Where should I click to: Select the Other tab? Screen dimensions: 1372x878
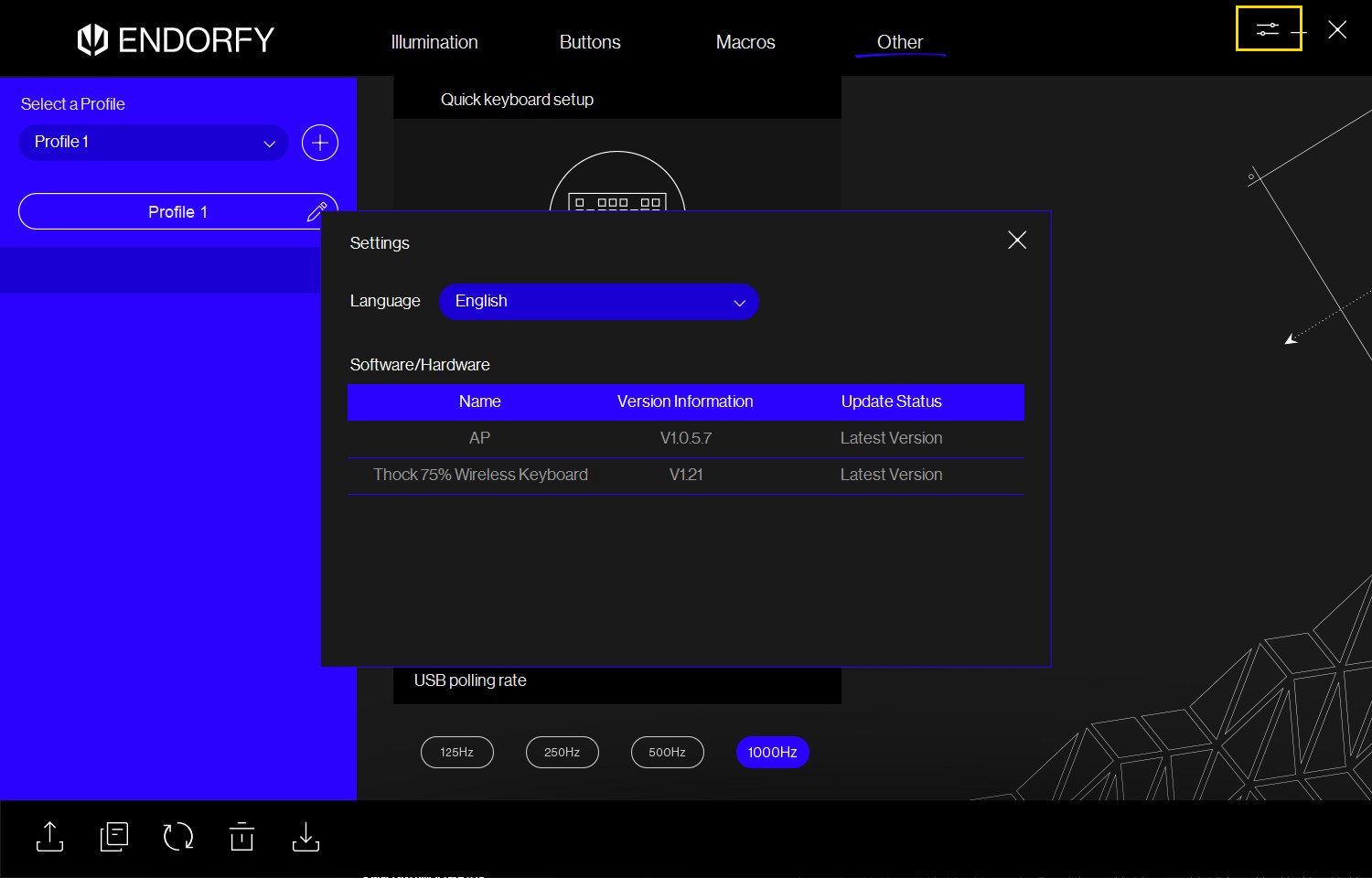click(x=900, y=42)
